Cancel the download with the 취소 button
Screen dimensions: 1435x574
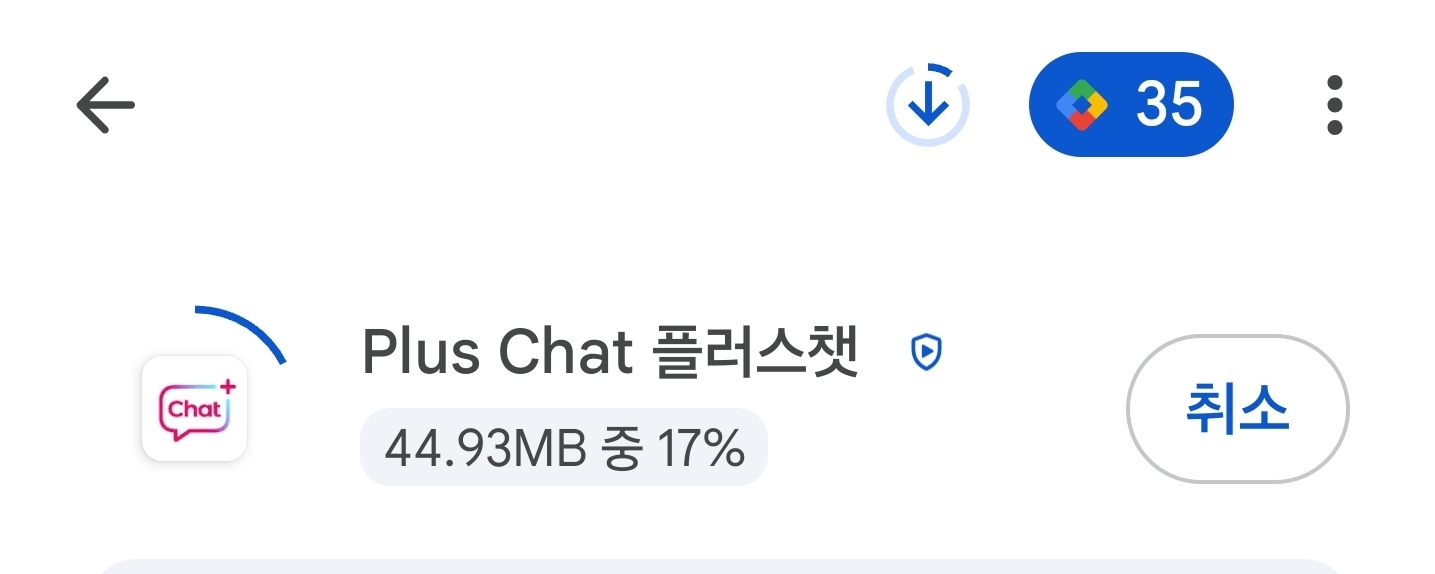coord(1238,409)
